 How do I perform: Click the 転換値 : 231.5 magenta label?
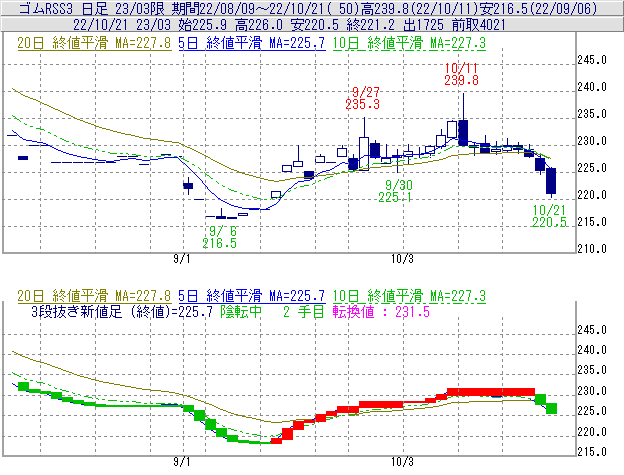(381, 312)
